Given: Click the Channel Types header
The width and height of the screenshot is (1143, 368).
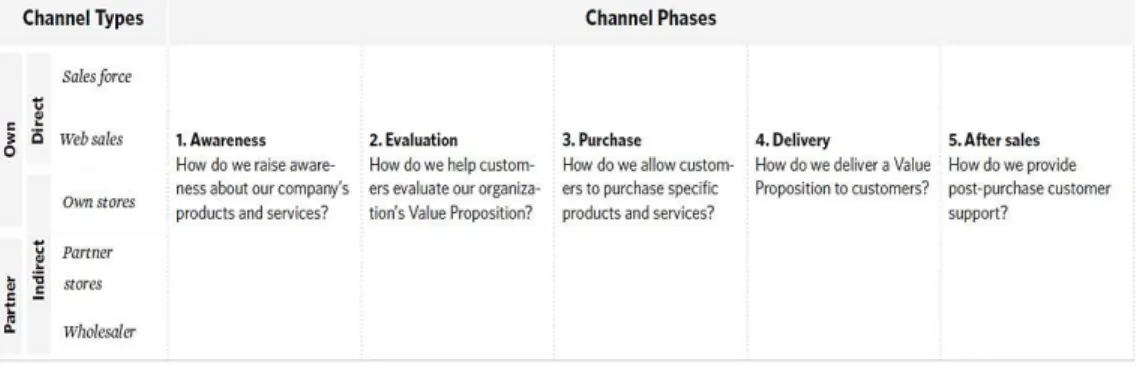Looking at the screenshot, I should (82, 18).
